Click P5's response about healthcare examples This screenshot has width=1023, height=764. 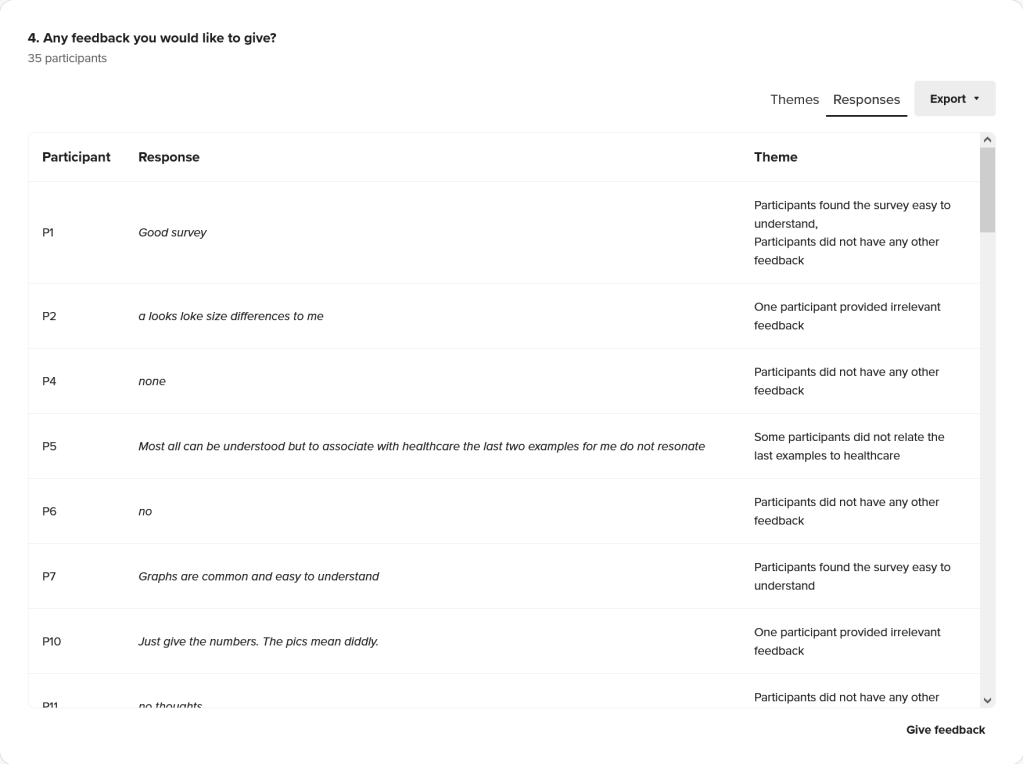[421, 446]
